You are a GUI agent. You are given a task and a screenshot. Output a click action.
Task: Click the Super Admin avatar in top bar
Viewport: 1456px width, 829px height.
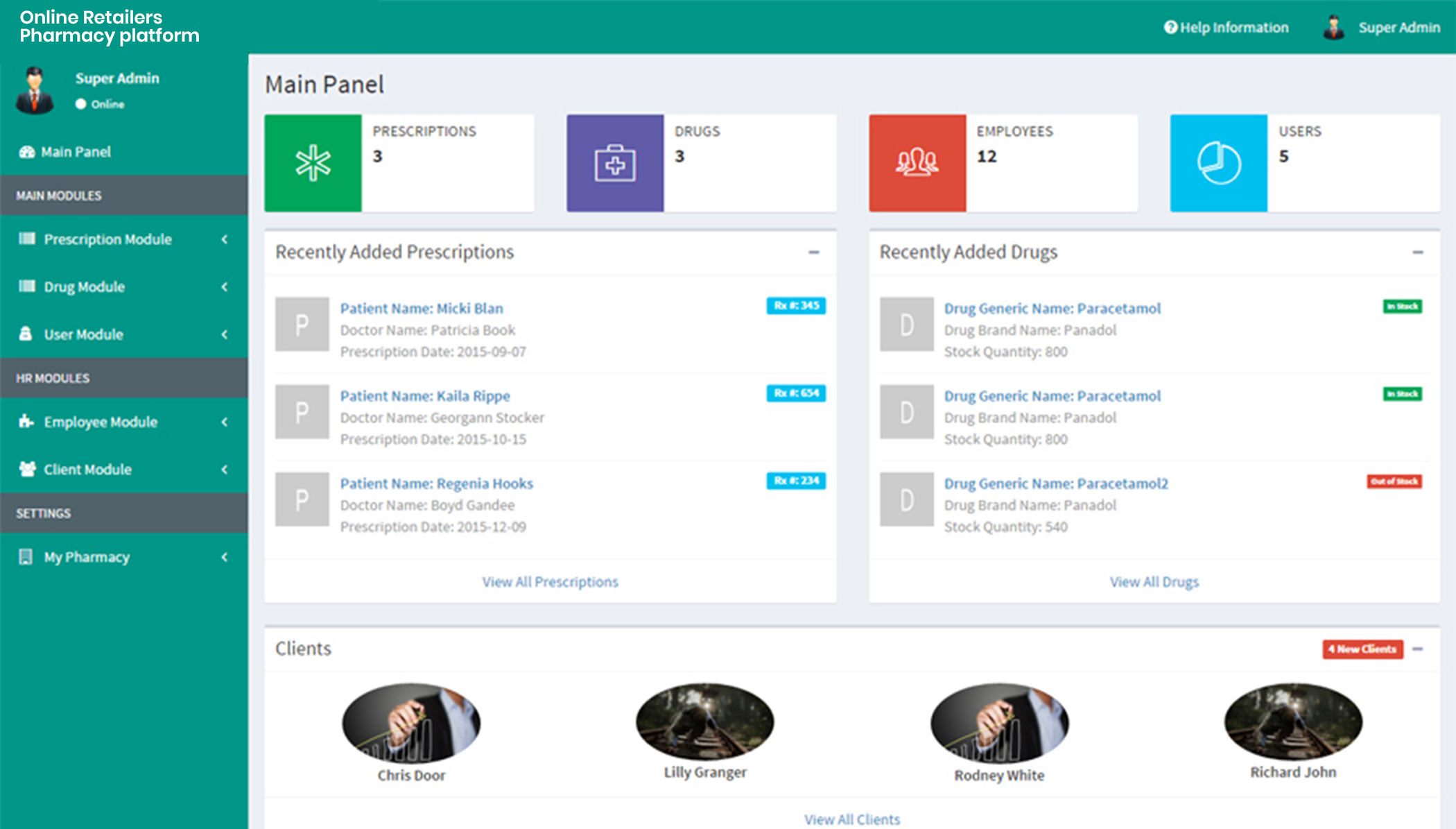click(x=1333, y=28)
